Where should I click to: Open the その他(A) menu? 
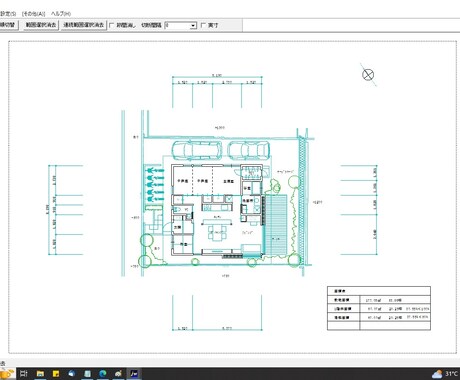coord(33,14)
